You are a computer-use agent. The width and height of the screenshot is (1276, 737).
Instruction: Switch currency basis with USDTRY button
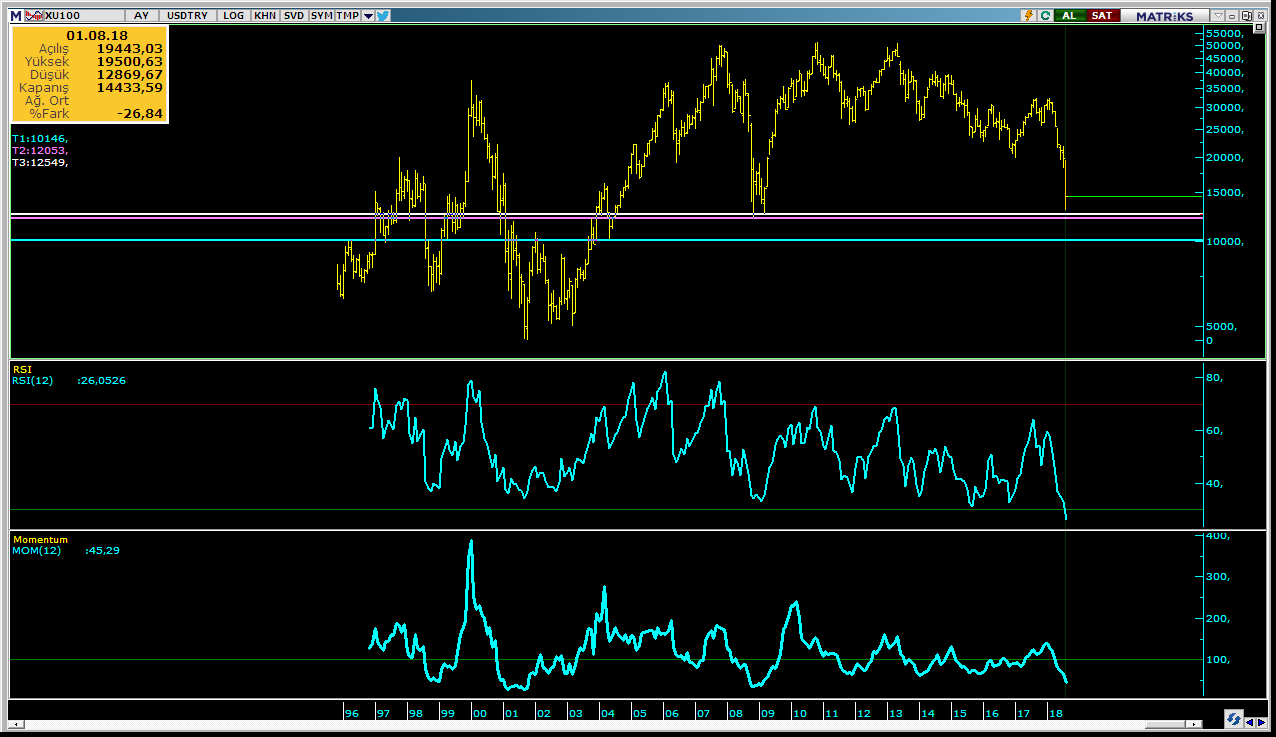(188, 16)
